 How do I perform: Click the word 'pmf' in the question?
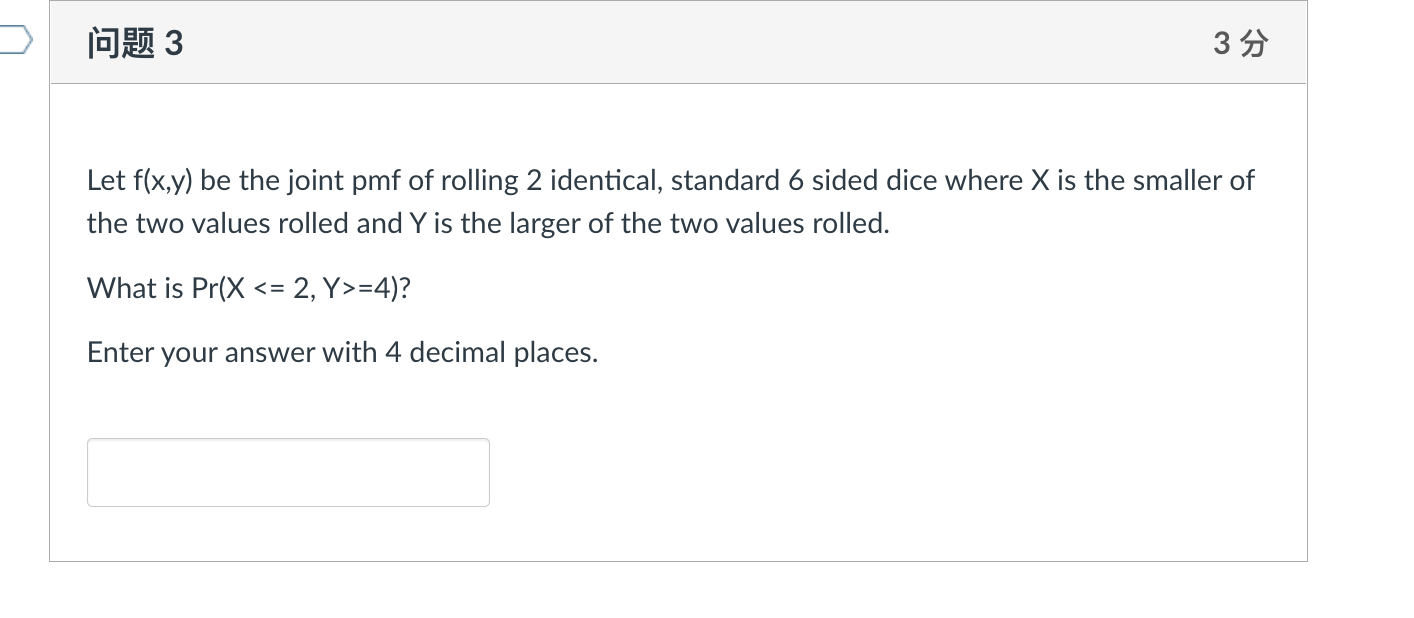point(378,181)
